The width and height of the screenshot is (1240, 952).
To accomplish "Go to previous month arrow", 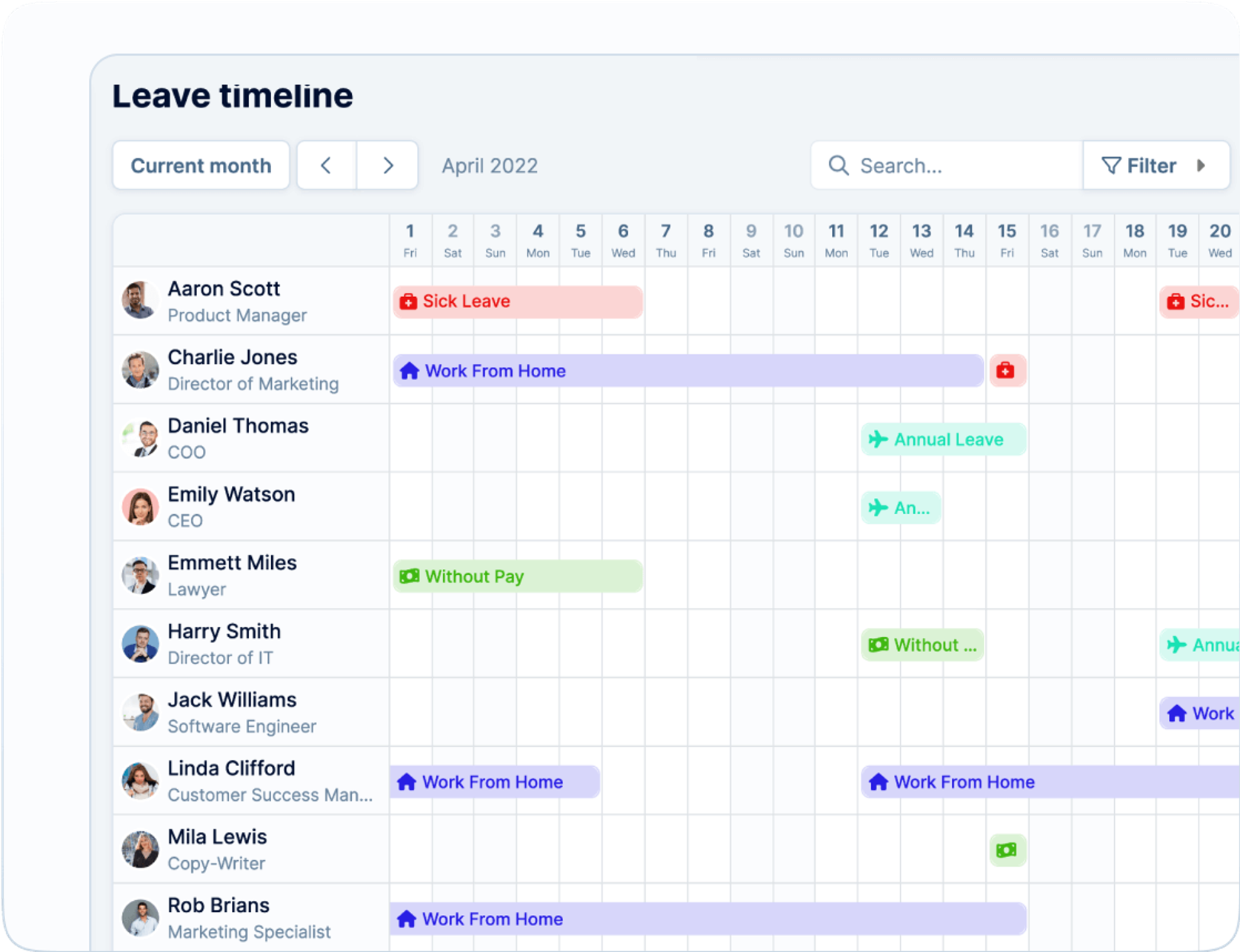I will (x=327, y=165).
